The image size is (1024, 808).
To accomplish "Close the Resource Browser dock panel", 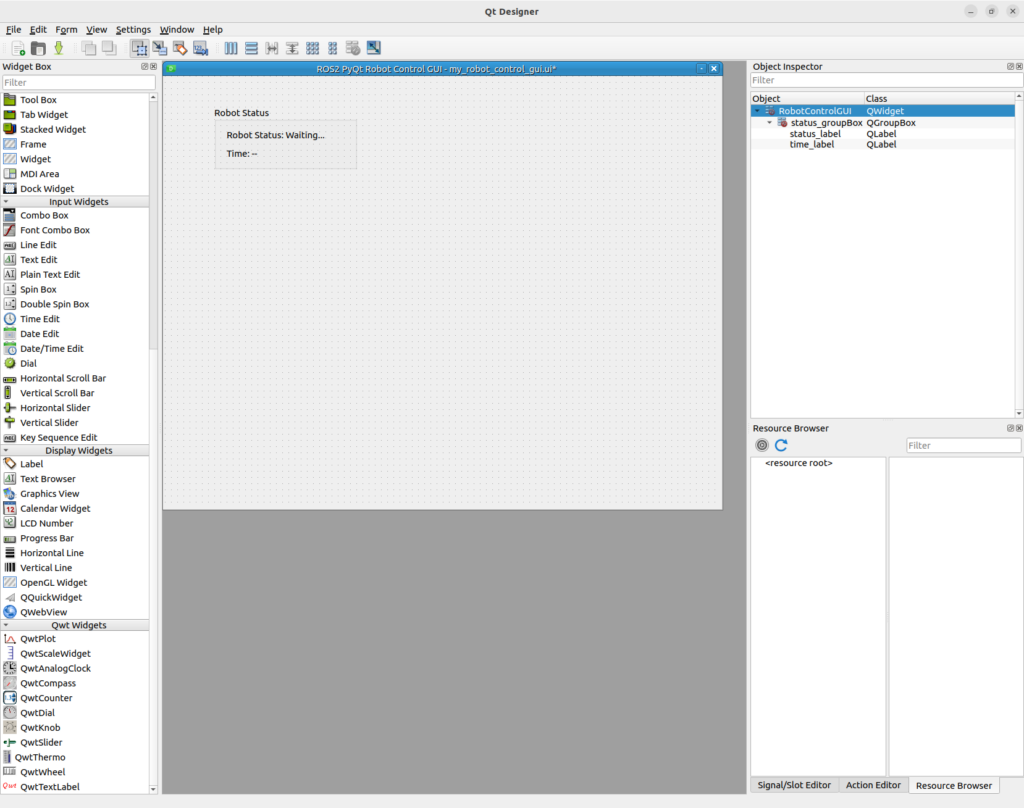I will tap(1019, 428).
